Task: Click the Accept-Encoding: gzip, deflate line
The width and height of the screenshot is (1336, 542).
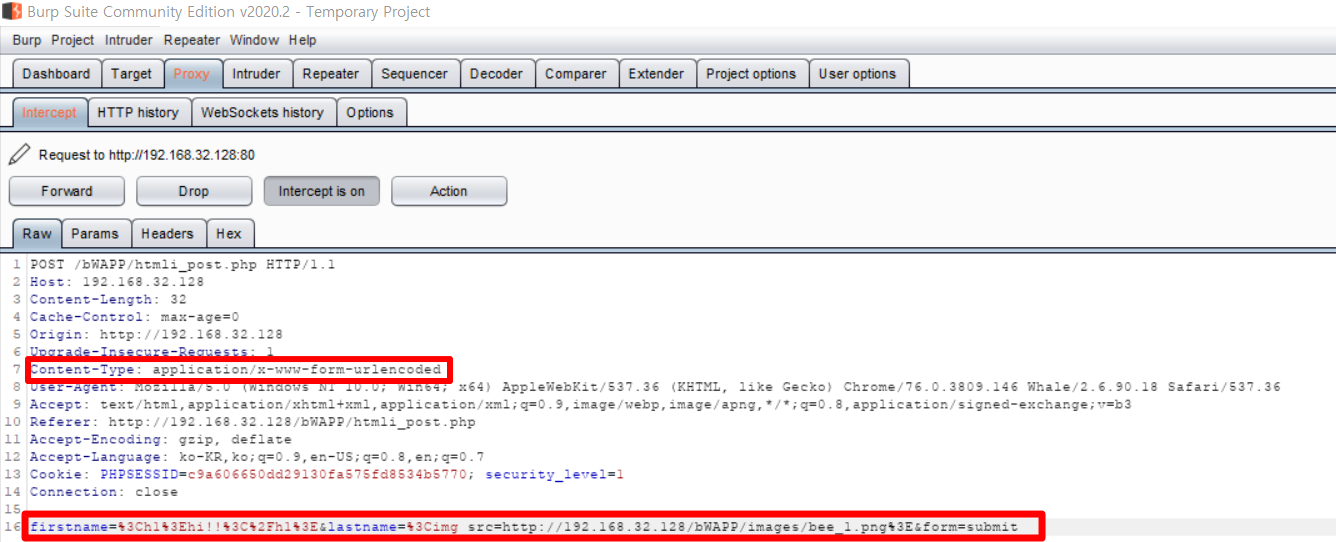Action: [x=161, y=440]
